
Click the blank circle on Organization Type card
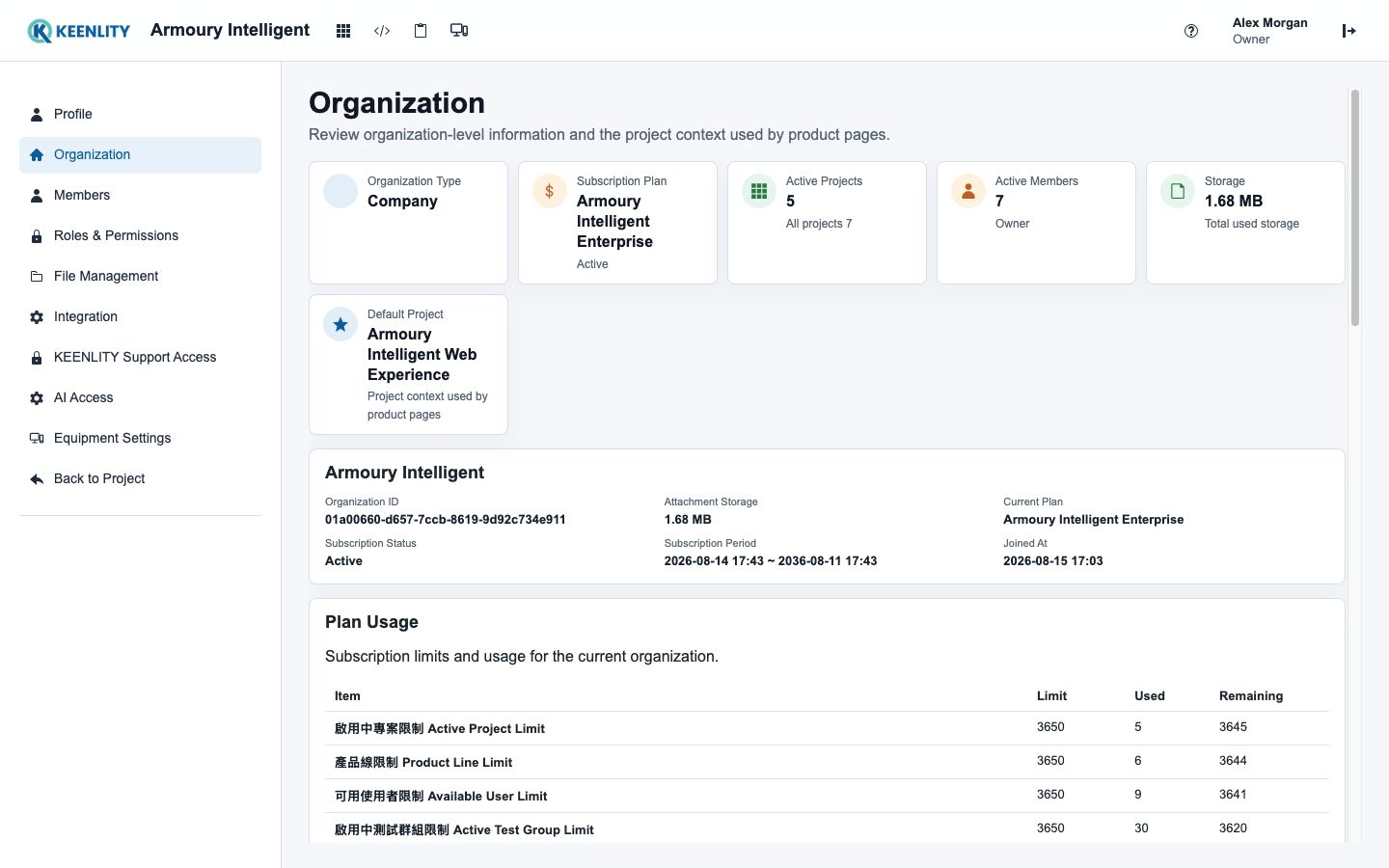[x=340, y=191]
